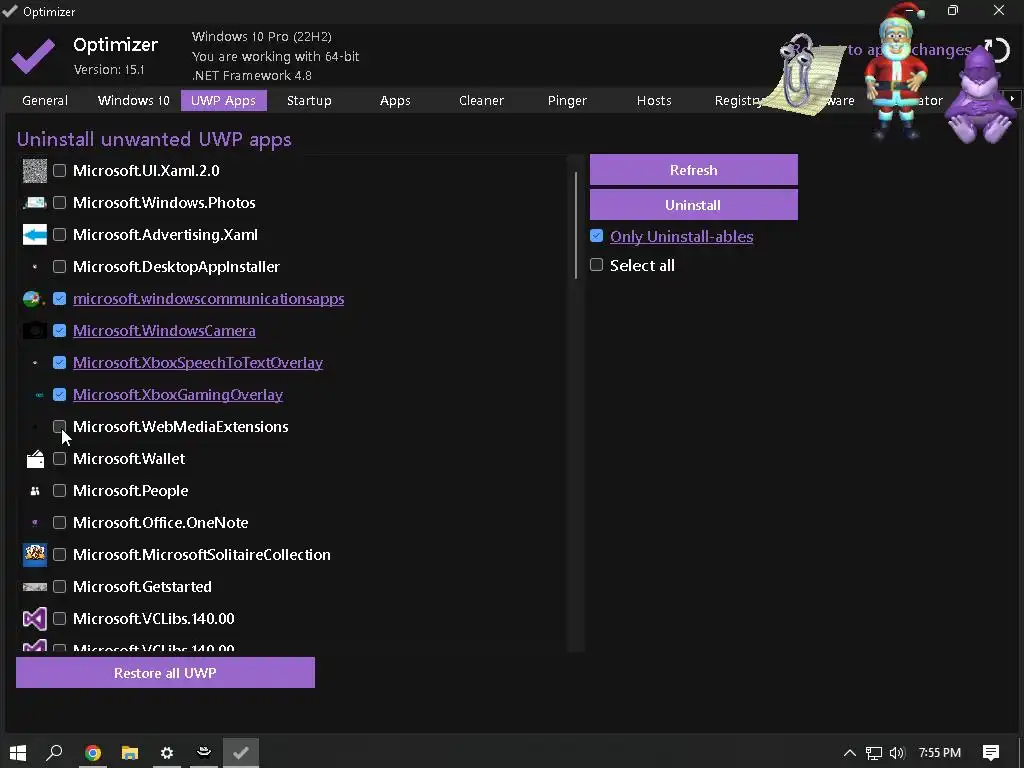Click the Microsoft.Wallet icon
This screenshot has height=768, width=1024.
coord(35,459)
